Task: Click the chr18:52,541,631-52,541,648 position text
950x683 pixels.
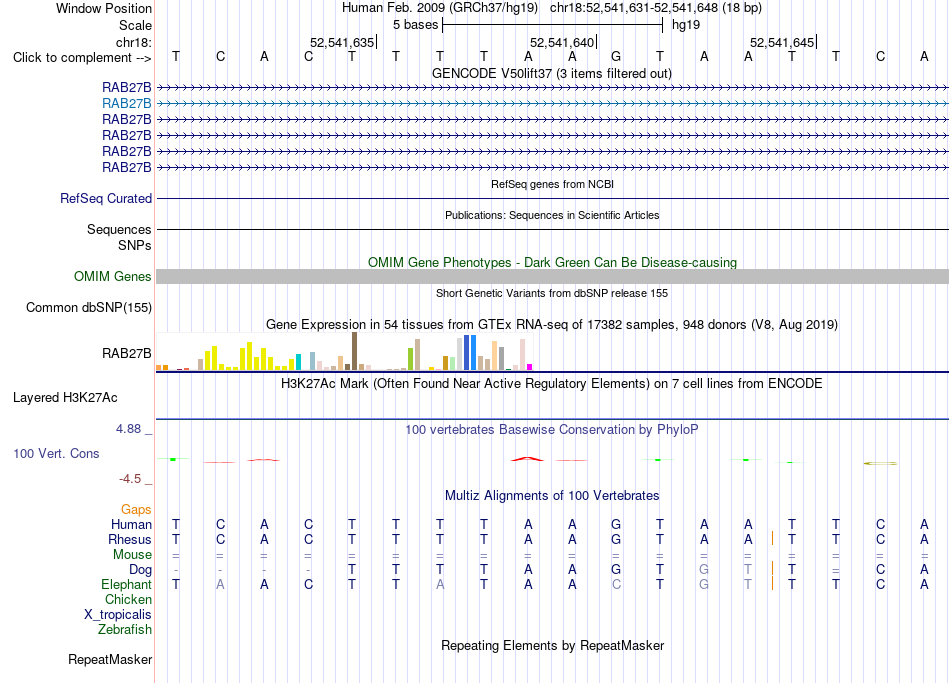Action: pyautogui.click(x=656, y=8)
